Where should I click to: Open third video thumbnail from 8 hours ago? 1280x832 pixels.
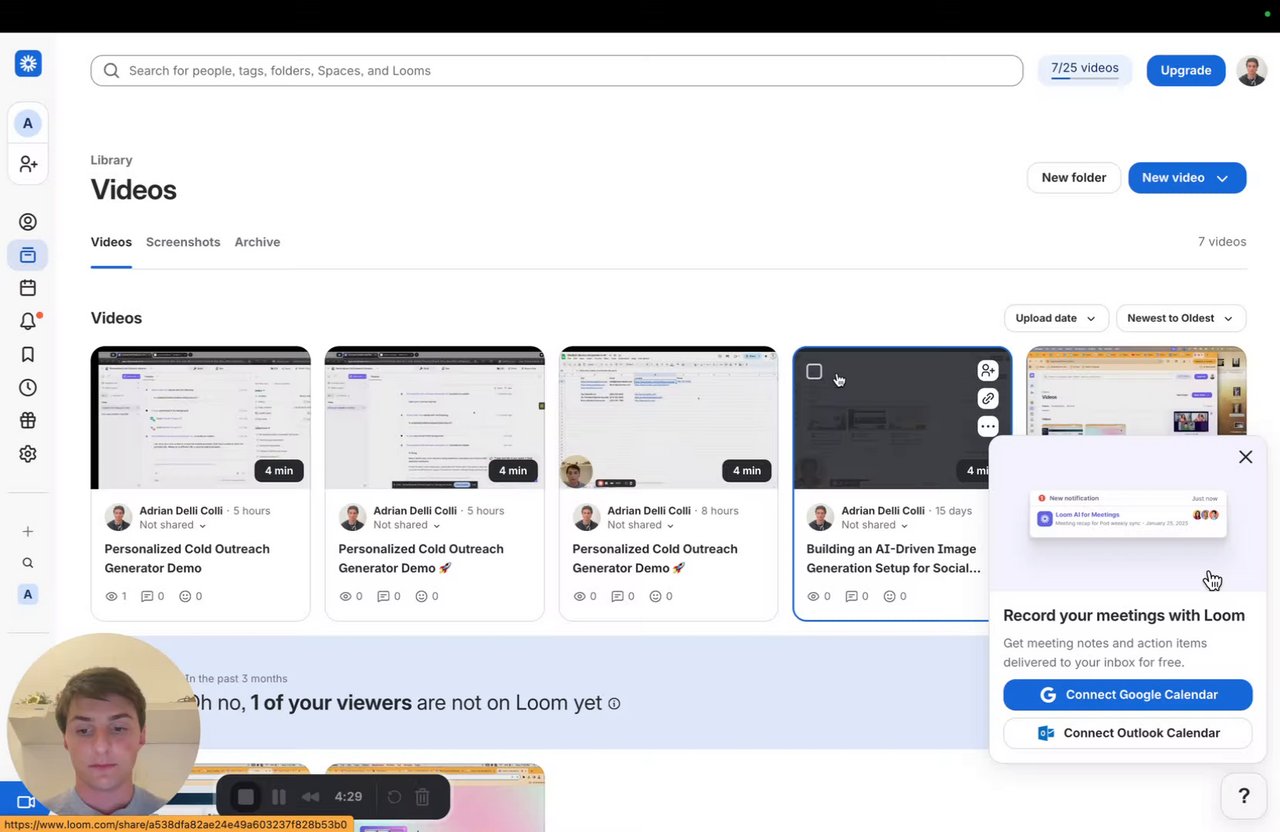pyautogui.click(x=668, y=418)
